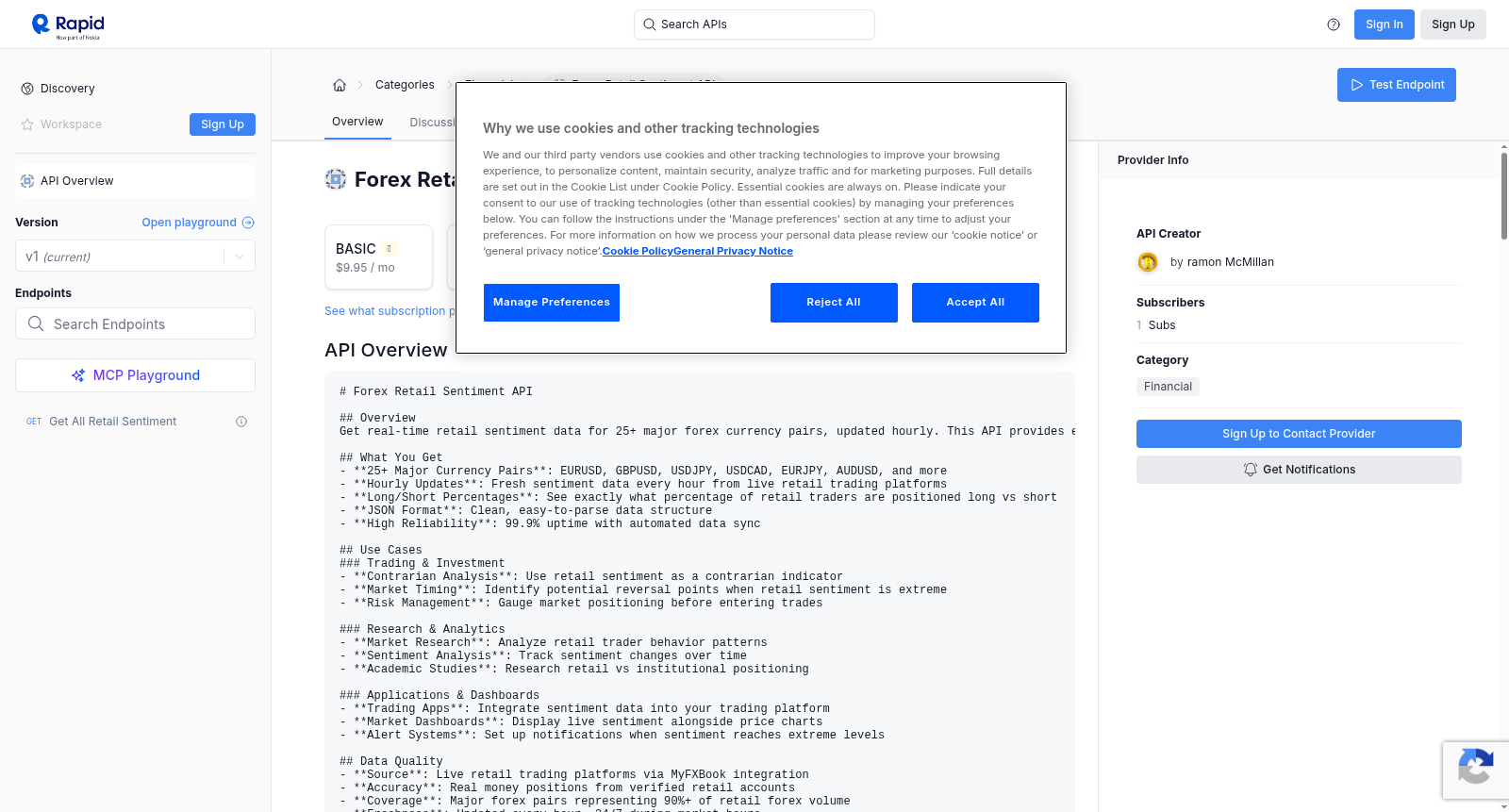Viewport: 1509px width, 812px height.
Task: Select API Overview in the sidebar
Action: tap(135, 181)
